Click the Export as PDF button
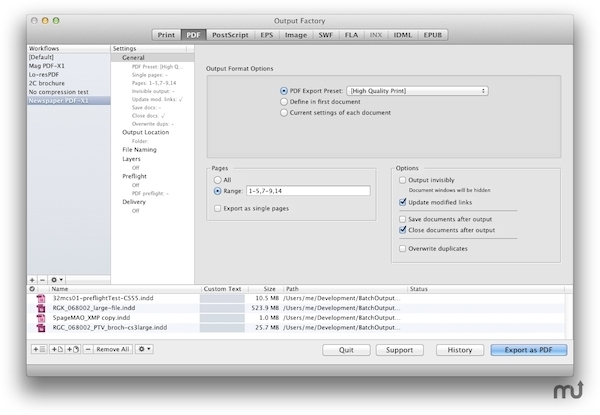 click(x=529, y=350)
